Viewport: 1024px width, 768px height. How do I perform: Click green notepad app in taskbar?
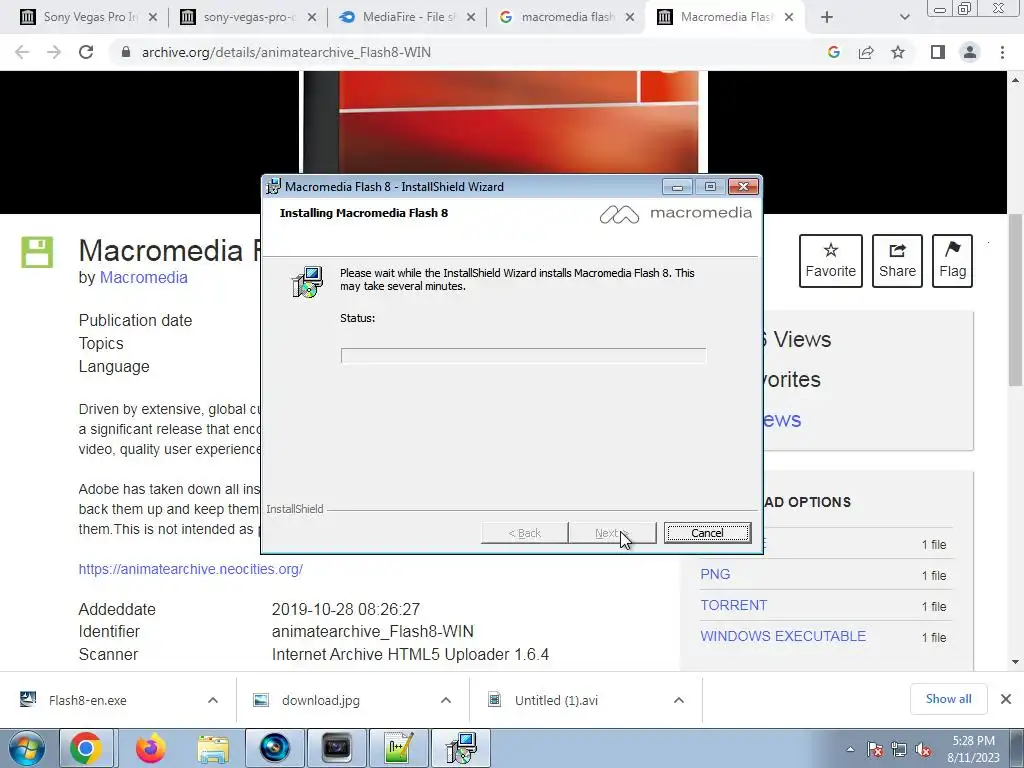coord(399,748)
